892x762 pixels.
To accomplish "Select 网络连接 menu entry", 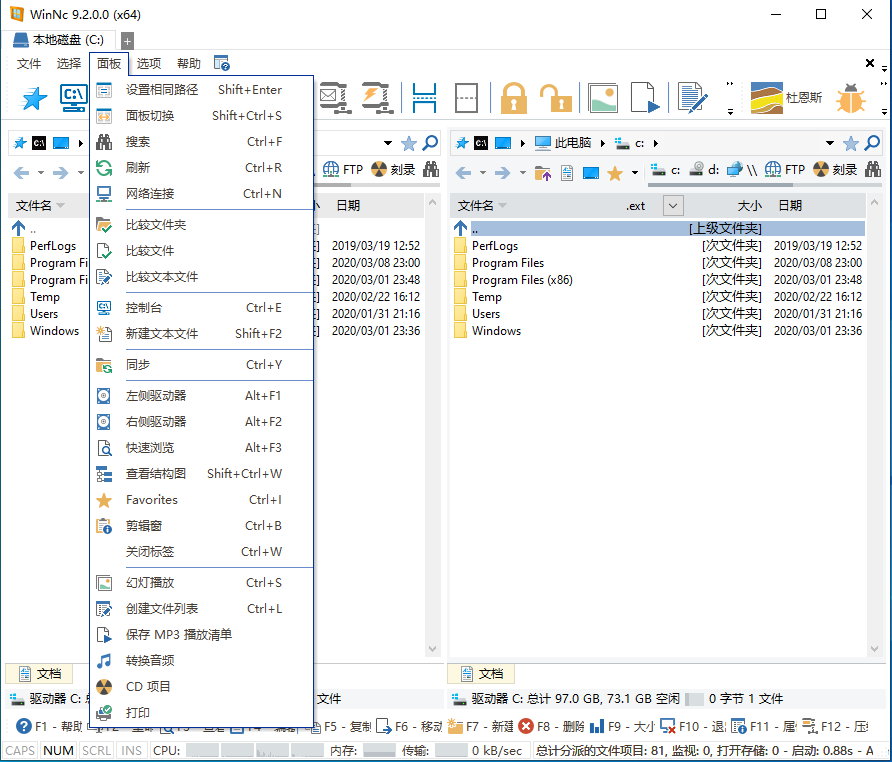I will point(201,193).
